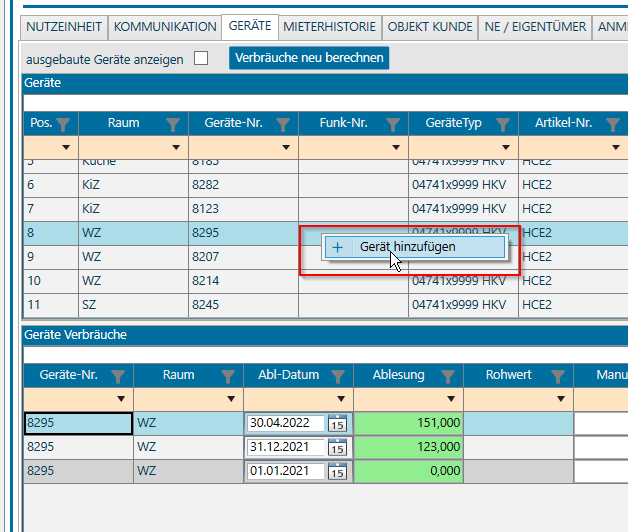Click GeräteTyp cell of position 6 row
The width and height of the screenshot is (628, 532).
[463, 185]
